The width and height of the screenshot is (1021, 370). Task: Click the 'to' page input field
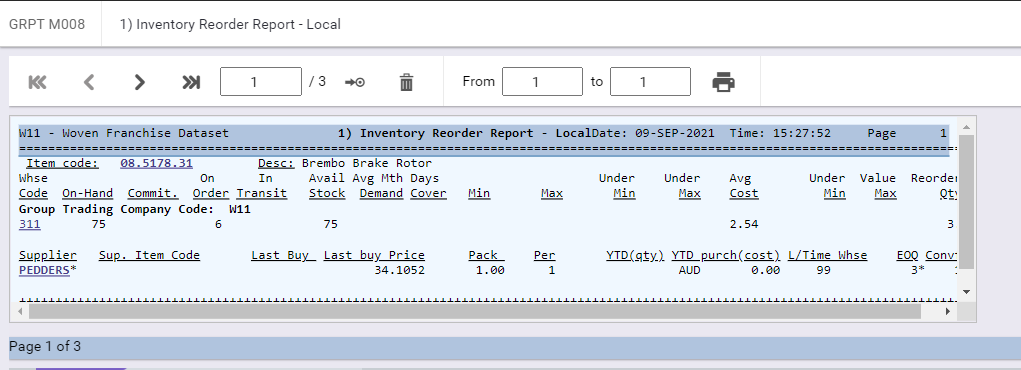tap(650, 81)
